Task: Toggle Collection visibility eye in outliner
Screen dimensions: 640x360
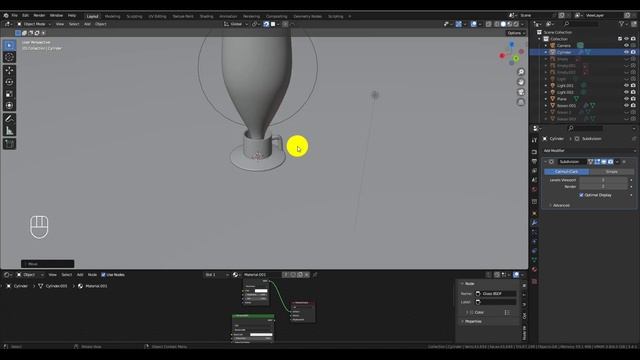Action: 626,39
